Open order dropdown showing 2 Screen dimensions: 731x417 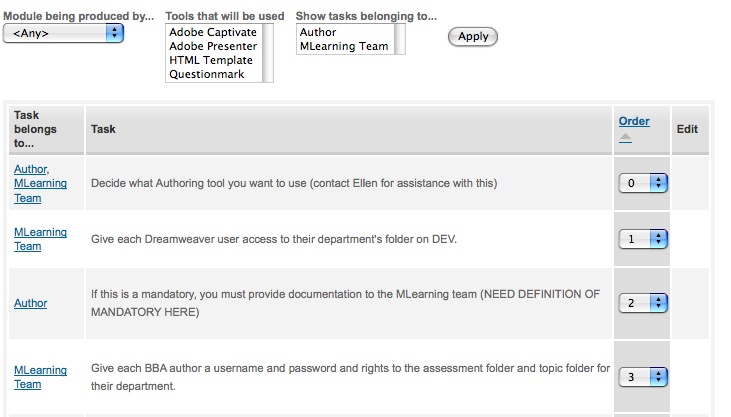643,303
